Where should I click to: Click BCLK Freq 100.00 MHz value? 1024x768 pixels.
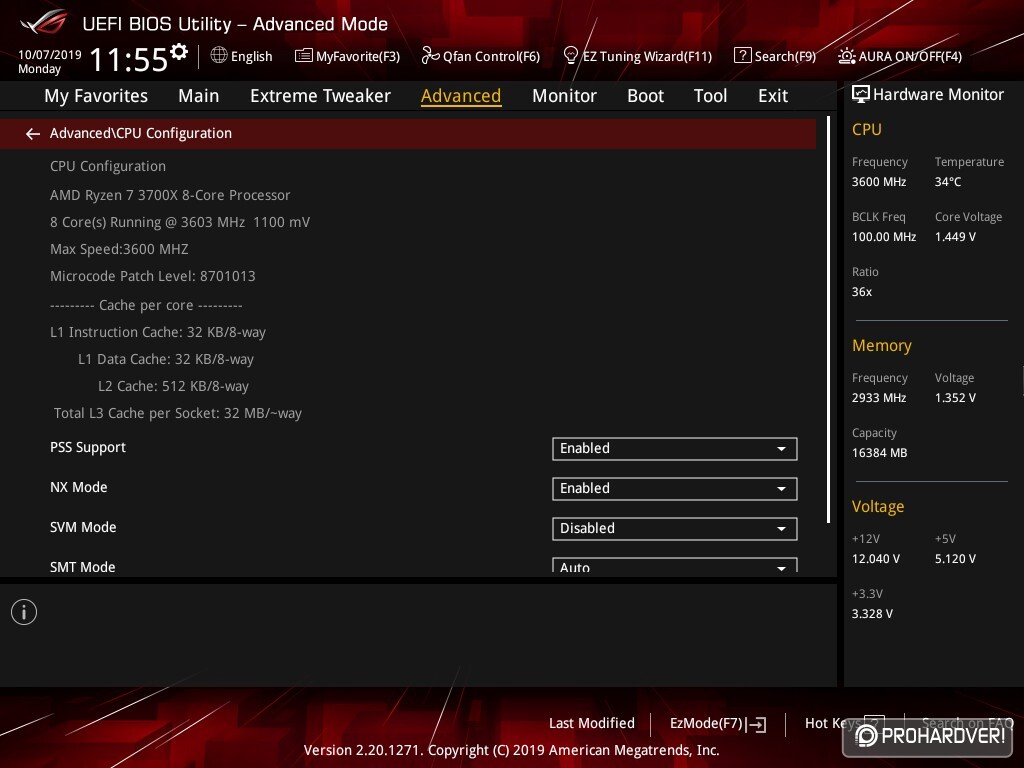(884, 237)
